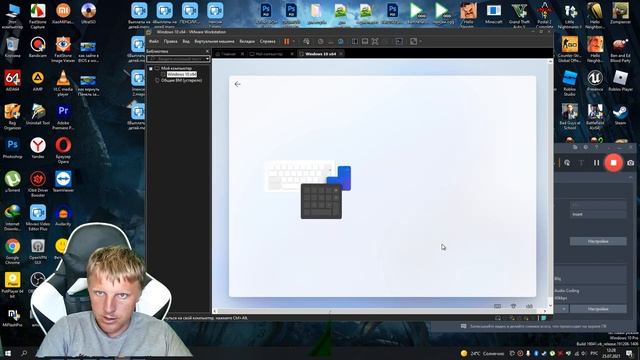Open the Правка menu in VMware
Viewport: 640px width, 360px height.
point(171,41)
